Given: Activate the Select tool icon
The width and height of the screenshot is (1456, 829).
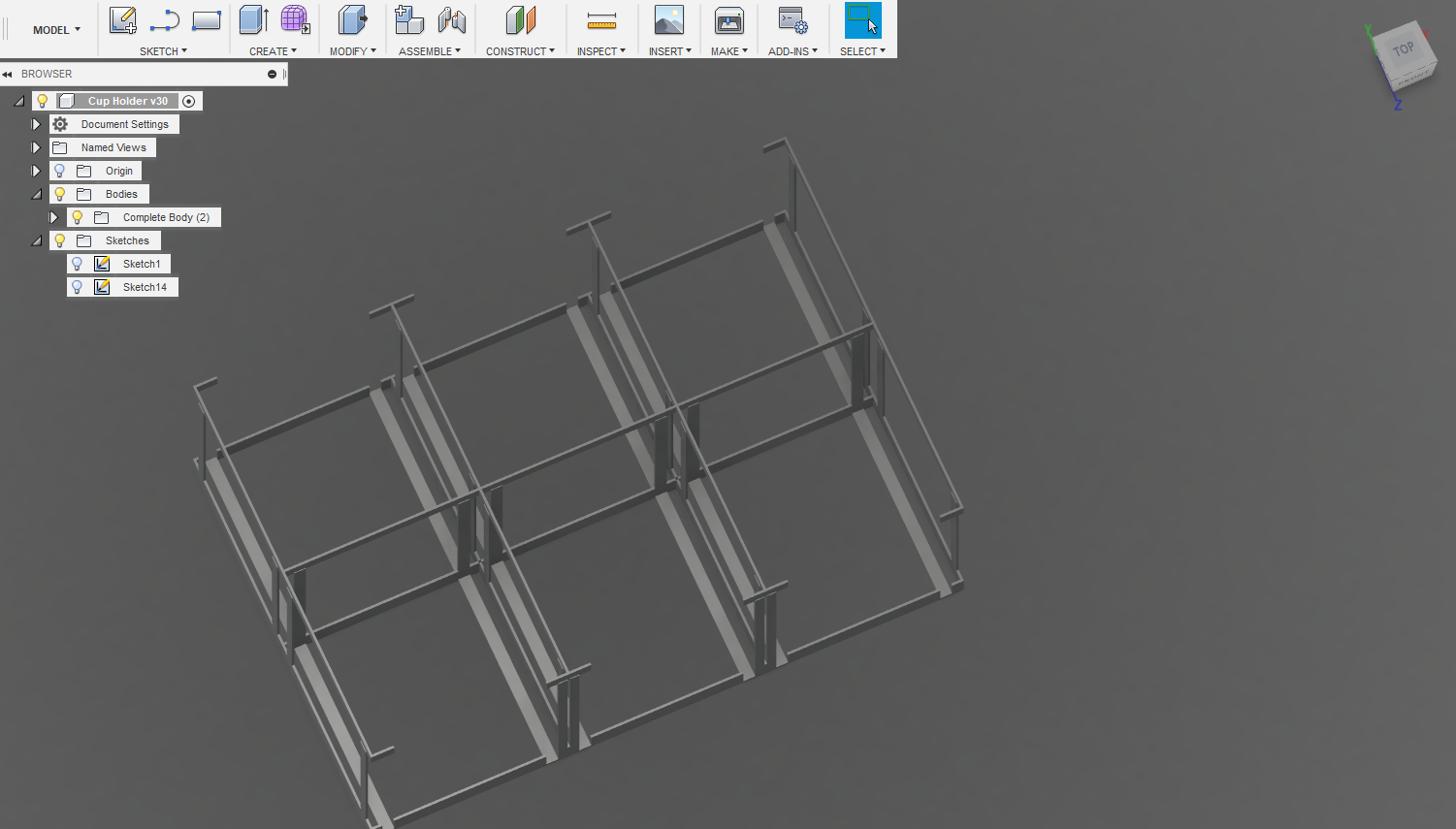Looking at the screenshot, I should click(x=863, y=20).
